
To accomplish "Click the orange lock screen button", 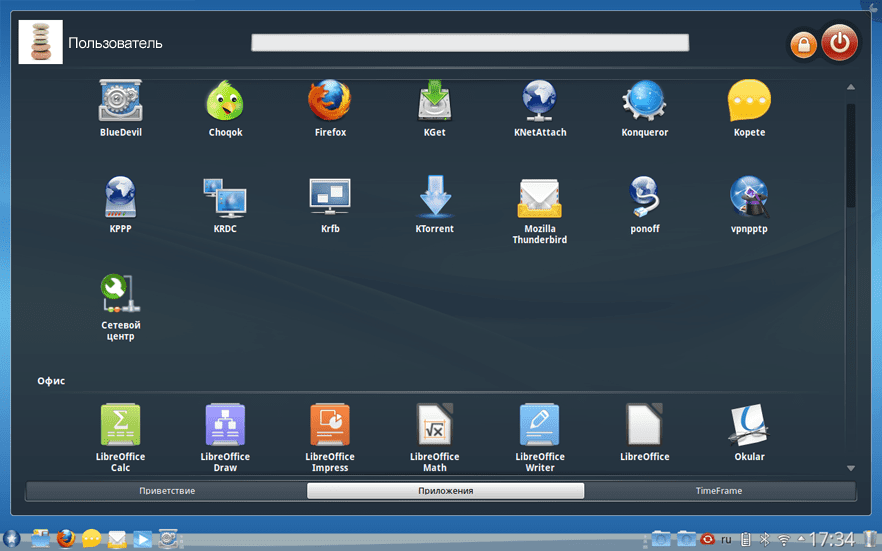I will point(803,44).
